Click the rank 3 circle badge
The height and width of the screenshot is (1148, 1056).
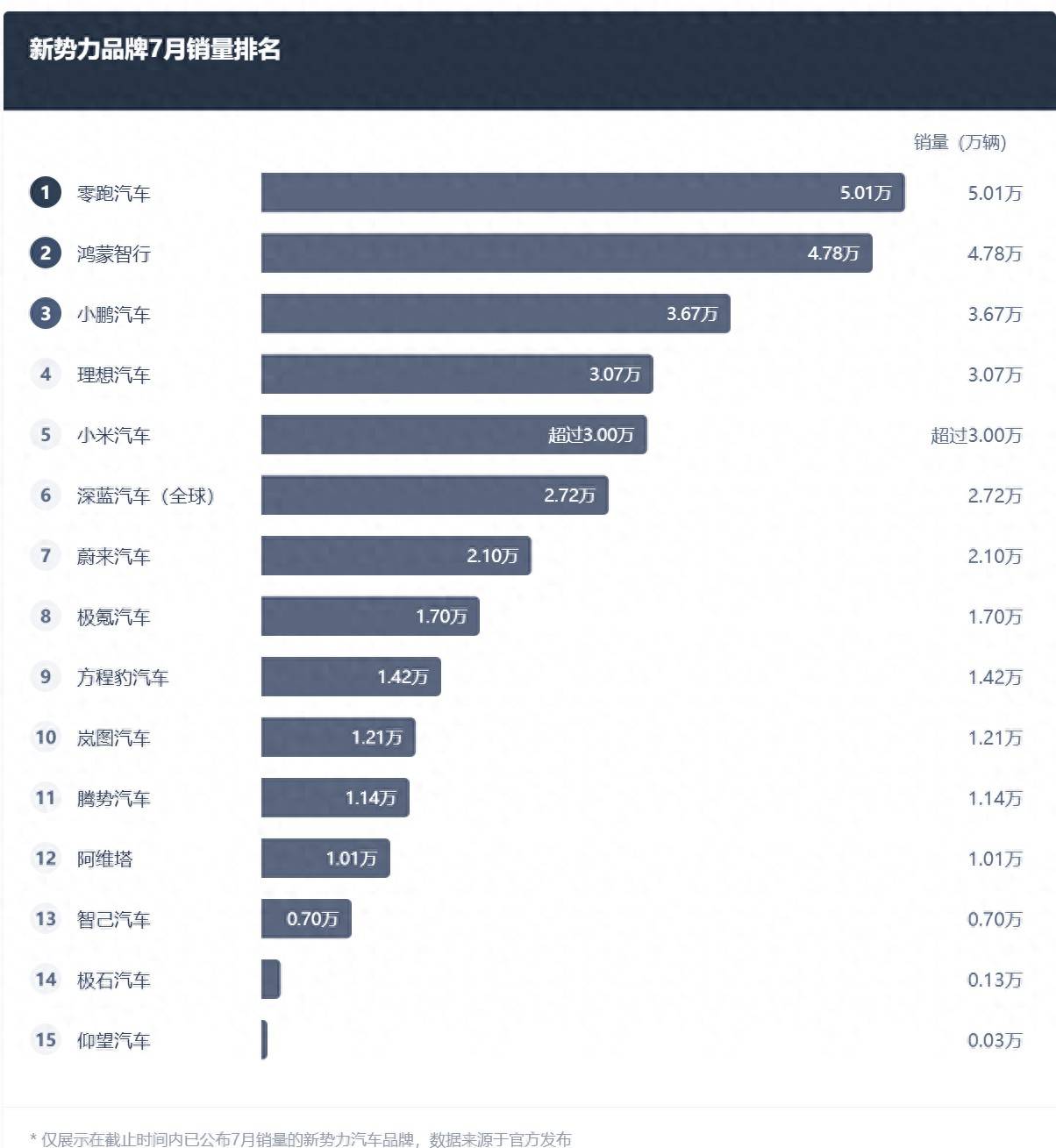coord(46,313)
